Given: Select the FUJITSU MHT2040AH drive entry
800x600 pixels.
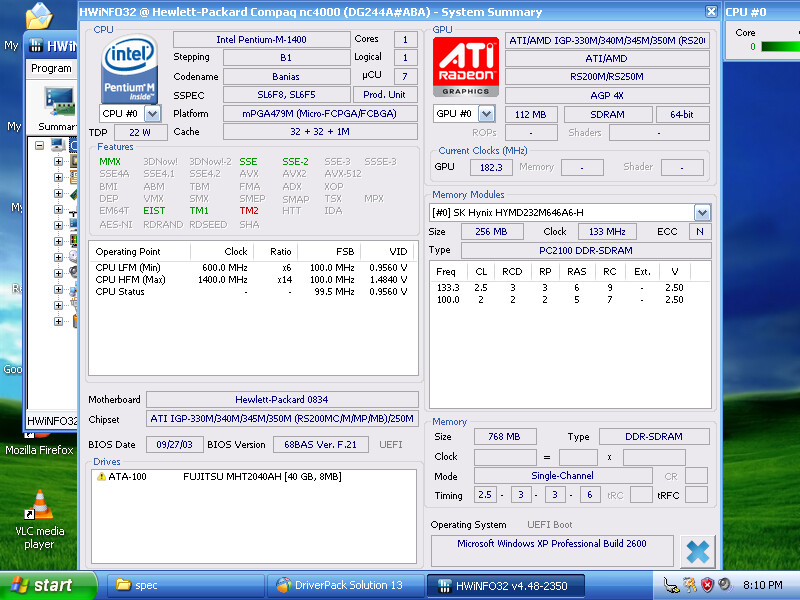Looking at the screenshot, I should click(262, 477).
